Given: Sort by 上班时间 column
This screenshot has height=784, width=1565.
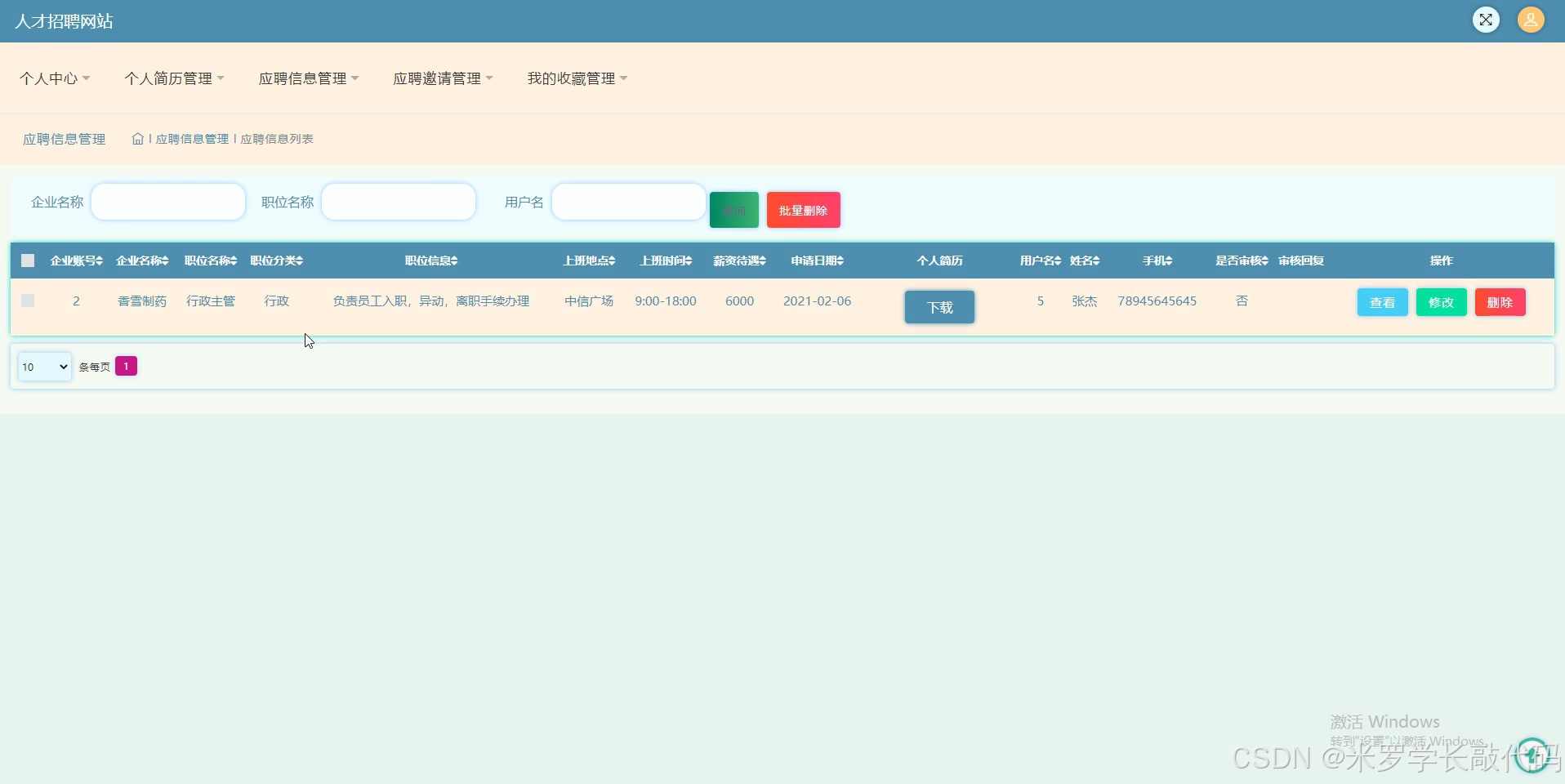Looking at the screenshot, I should click(x=666, y=261).
